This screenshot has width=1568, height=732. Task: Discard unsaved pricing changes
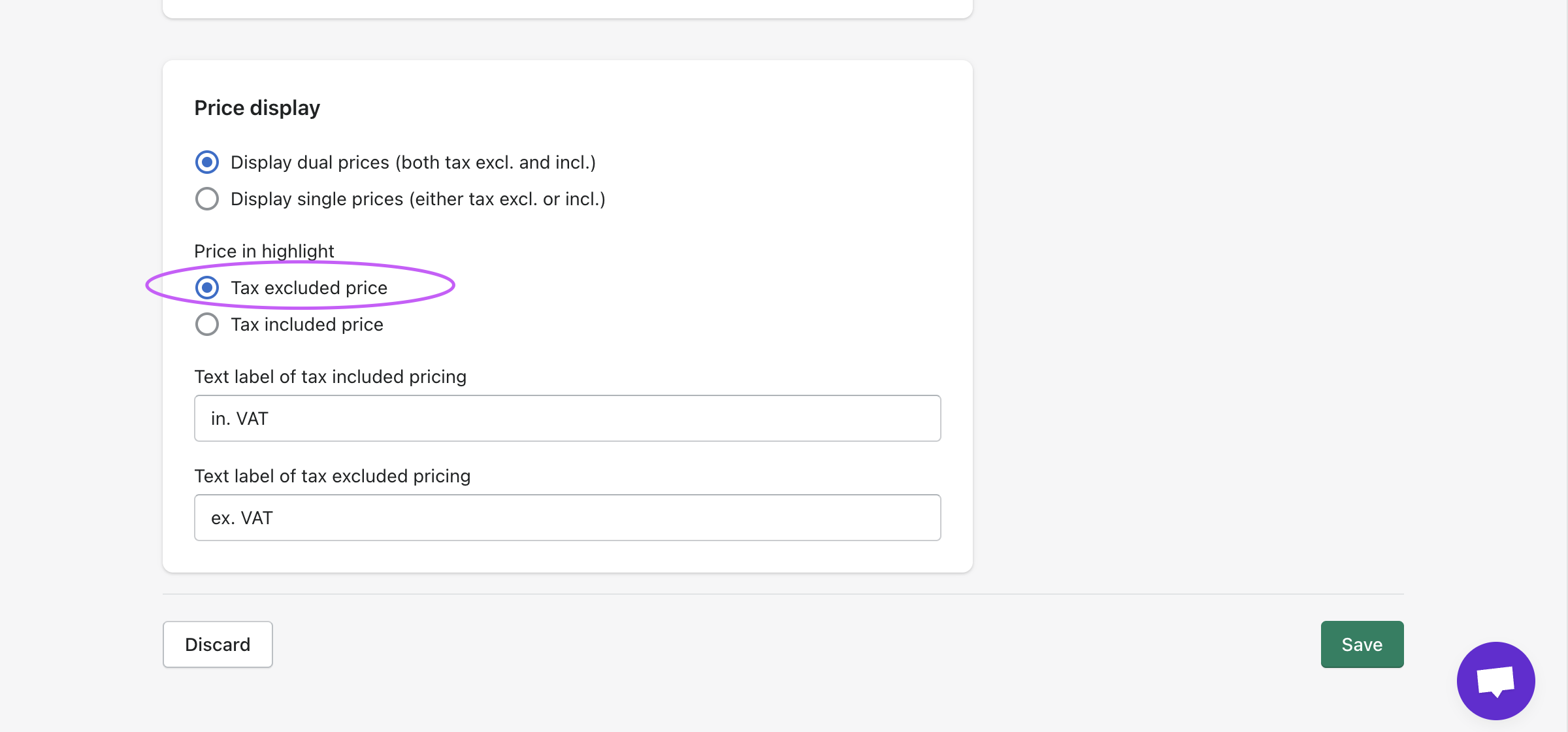[218, 644]
